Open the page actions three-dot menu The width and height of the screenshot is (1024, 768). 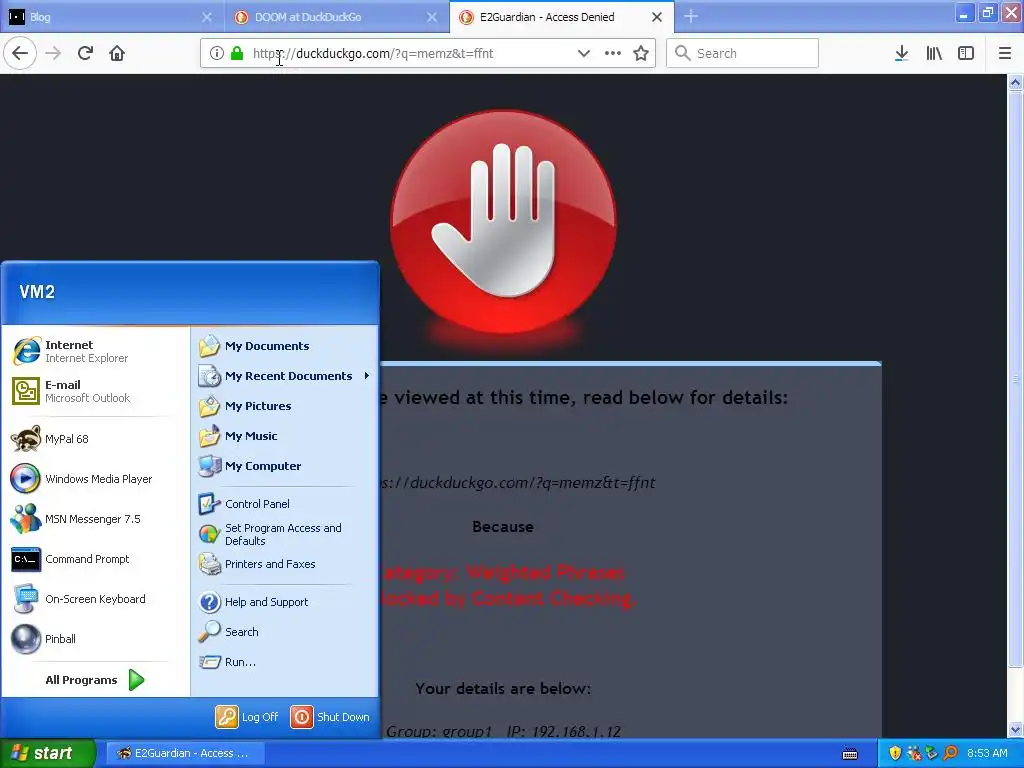click(x=612, y=53)
